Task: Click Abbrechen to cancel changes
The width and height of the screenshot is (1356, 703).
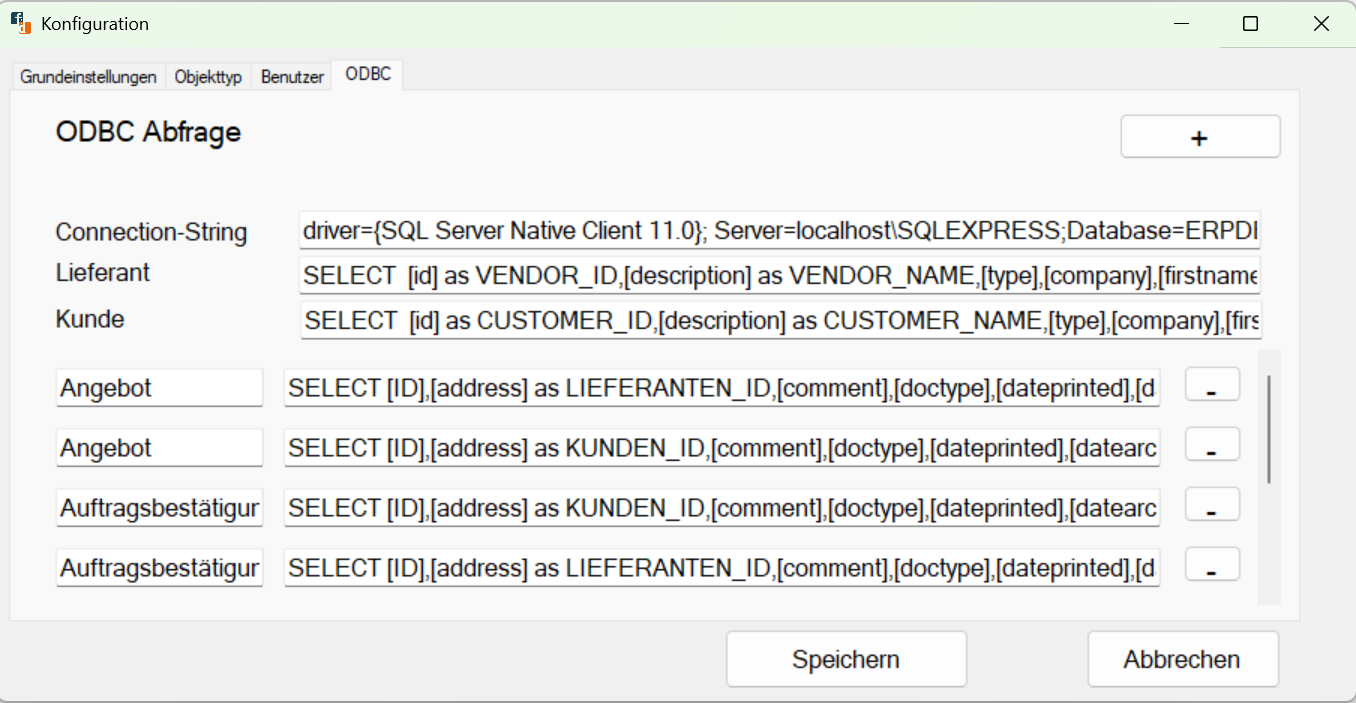Action: coord(1182,658)
